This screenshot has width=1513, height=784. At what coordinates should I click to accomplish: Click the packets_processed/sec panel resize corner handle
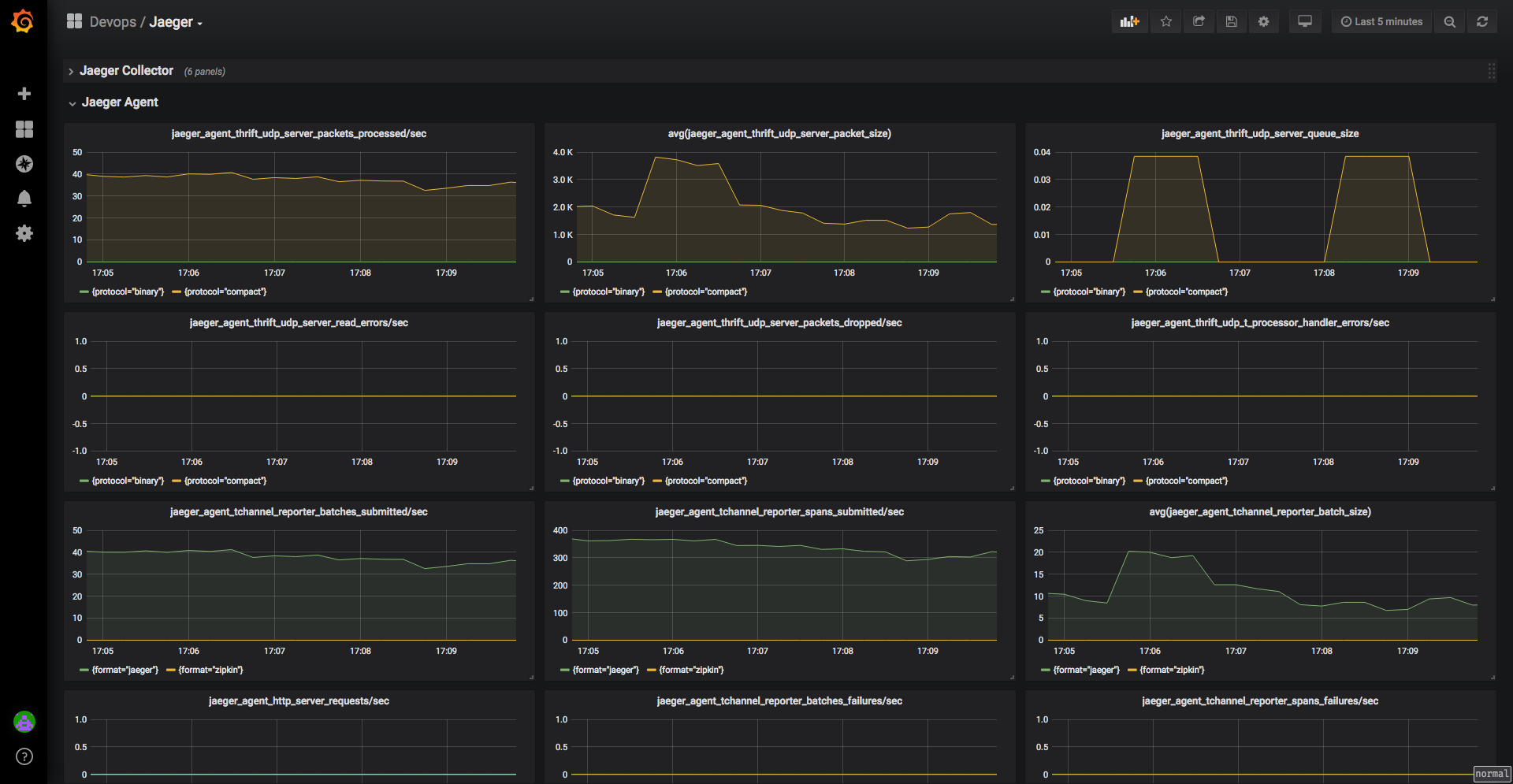(531, 299)
